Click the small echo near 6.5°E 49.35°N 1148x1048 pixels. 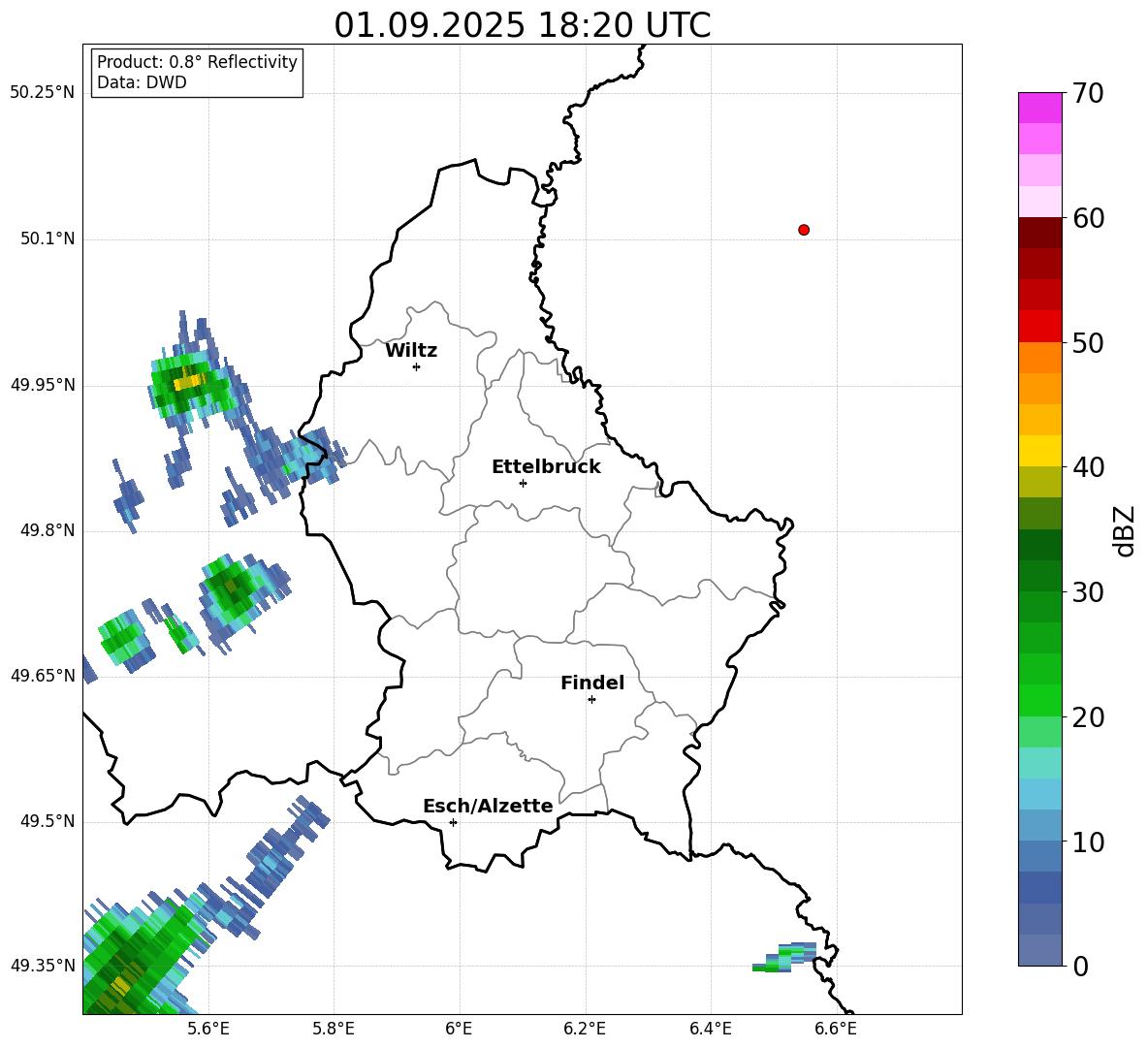[x=784, y=958]
